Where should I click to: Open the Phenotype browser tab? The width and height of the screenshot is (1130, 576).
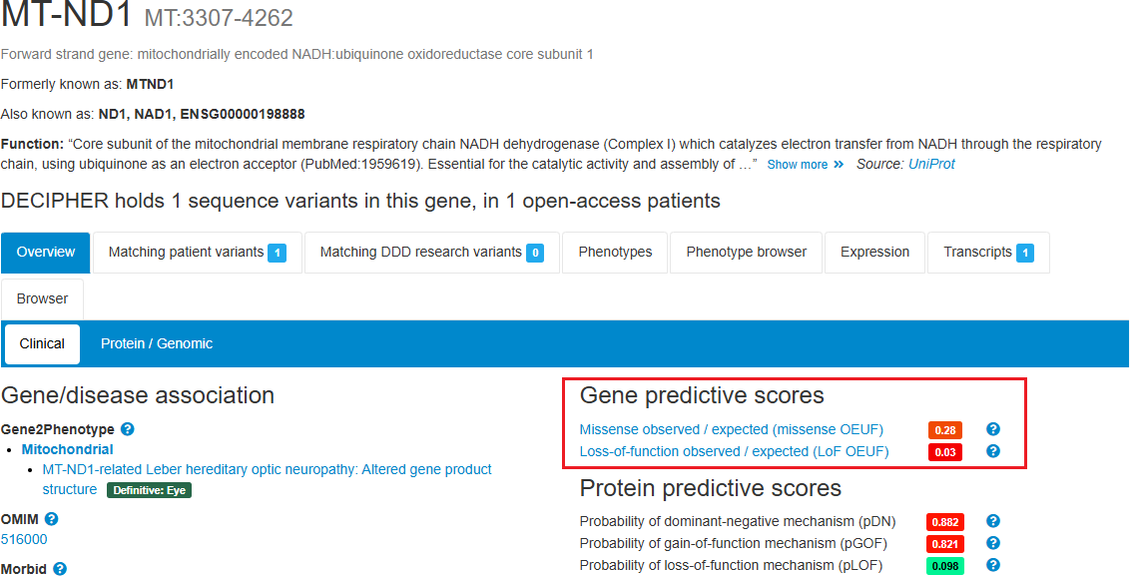tap(746, 252)
